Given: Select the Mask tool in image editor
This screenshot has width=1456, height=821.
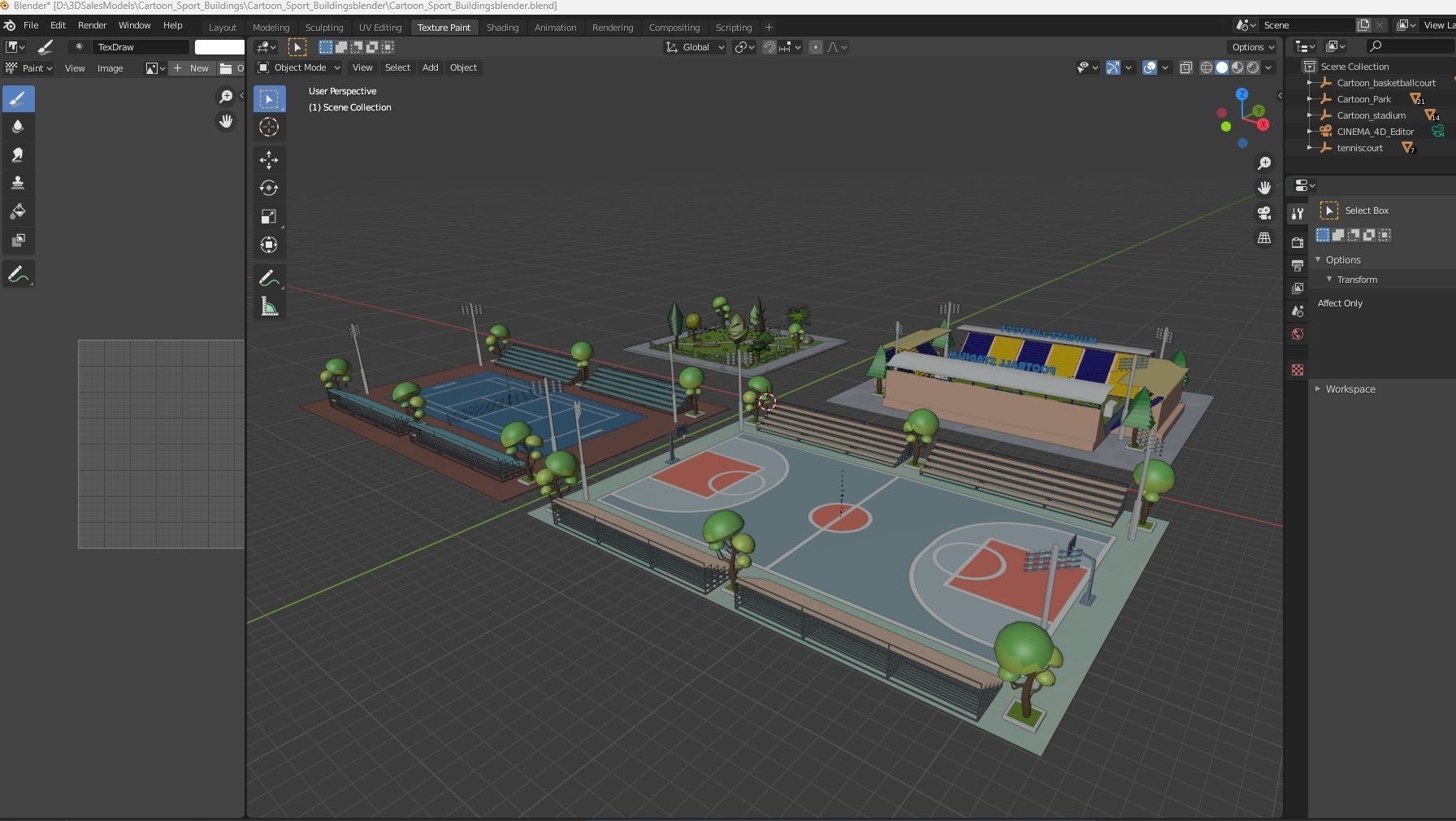Looking at the screenshot, I should (x=18, y=240).
